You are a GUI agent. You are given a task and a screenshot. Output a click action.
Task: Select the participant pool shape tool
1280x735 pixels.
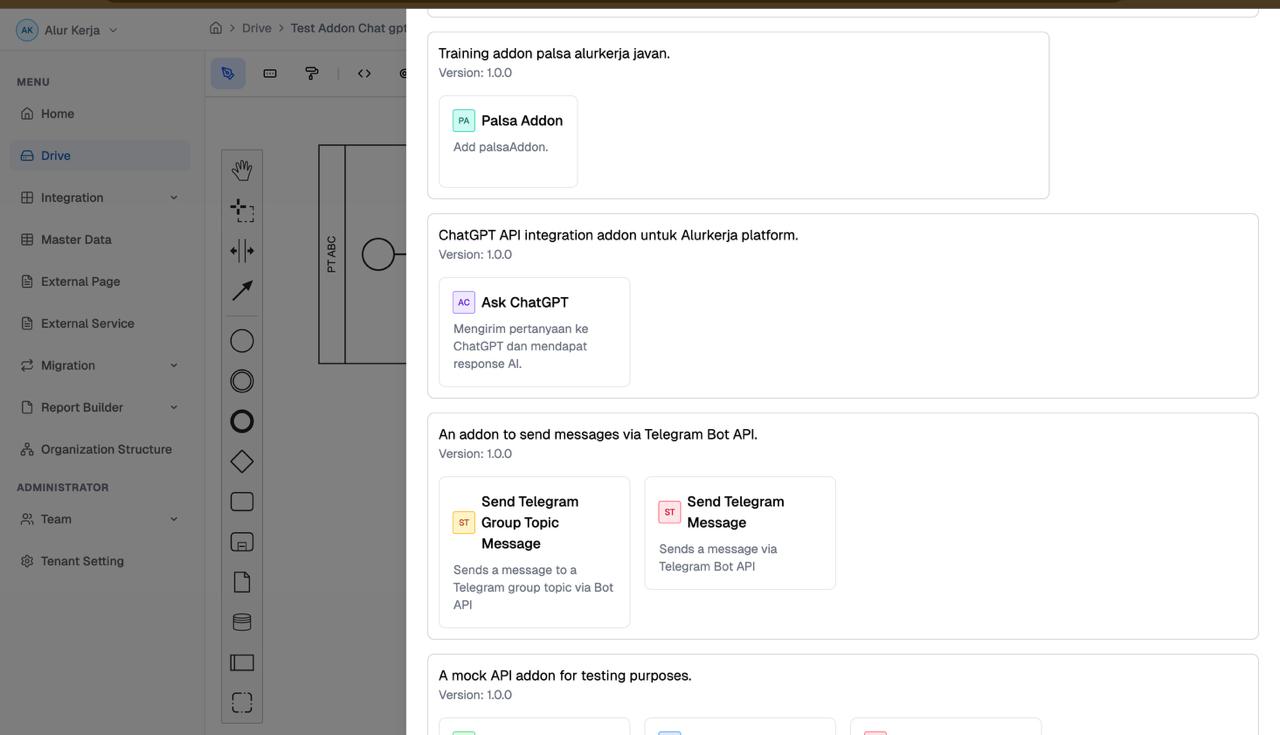(241, 661)
